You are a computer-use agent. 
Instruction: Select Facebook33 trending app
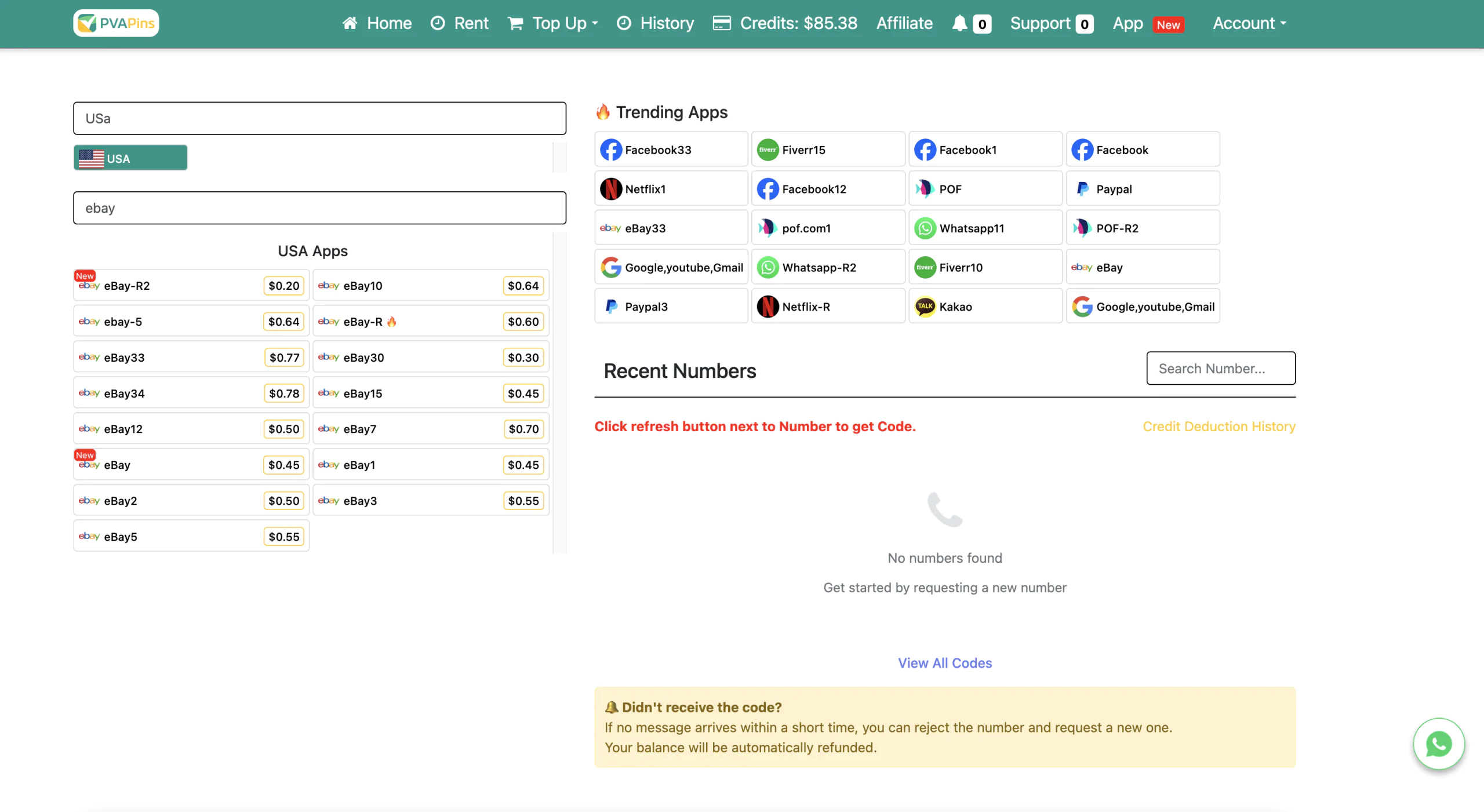pyautogui.click(x=671, y=150)
